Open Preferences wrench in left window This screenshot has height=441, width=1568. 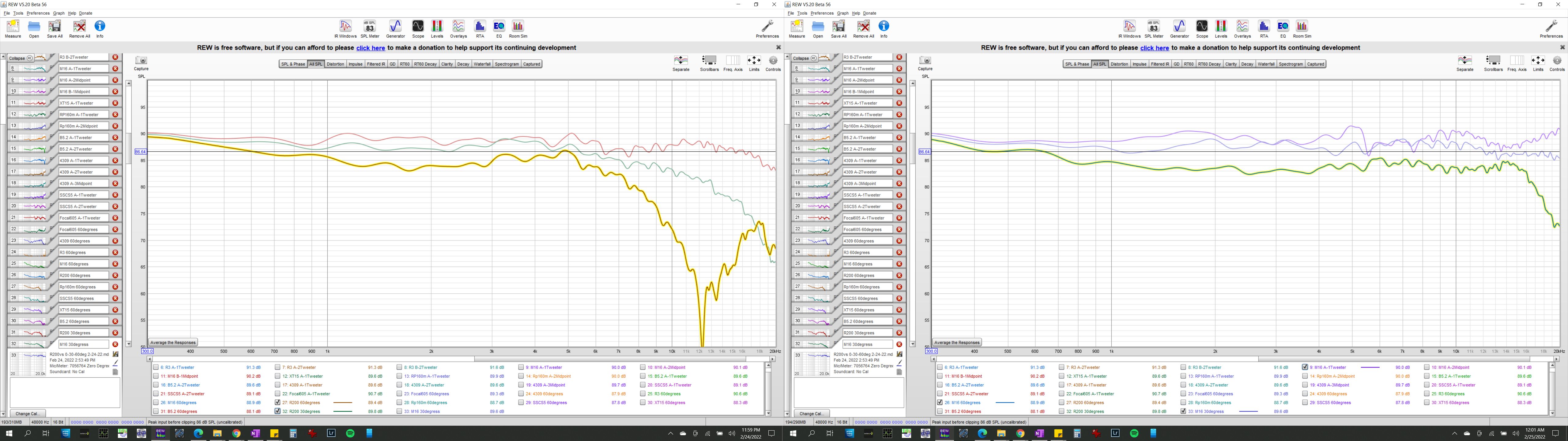click(x=767, y=28)
